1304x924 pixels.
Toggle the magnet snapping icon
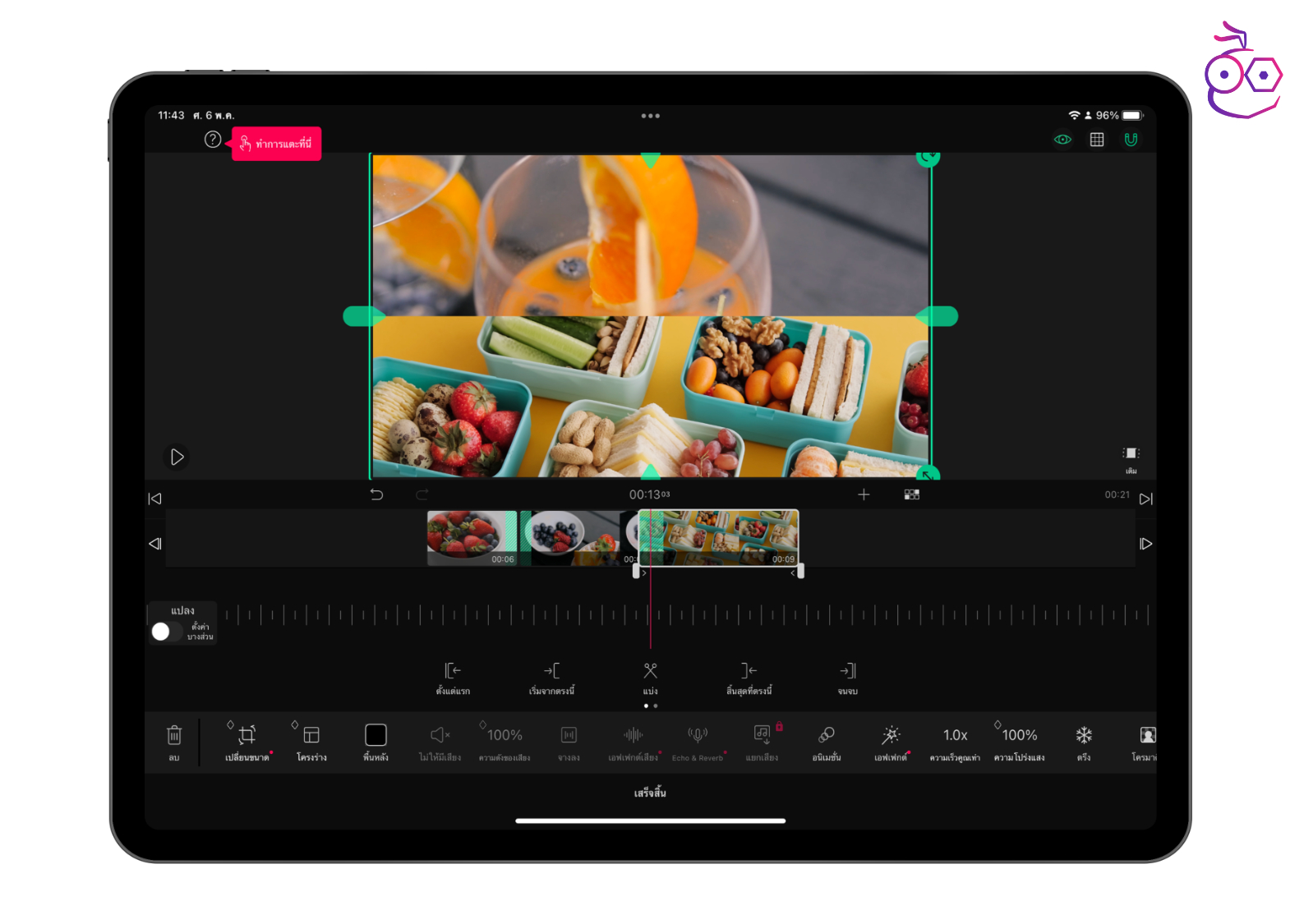click(1131, 140)
